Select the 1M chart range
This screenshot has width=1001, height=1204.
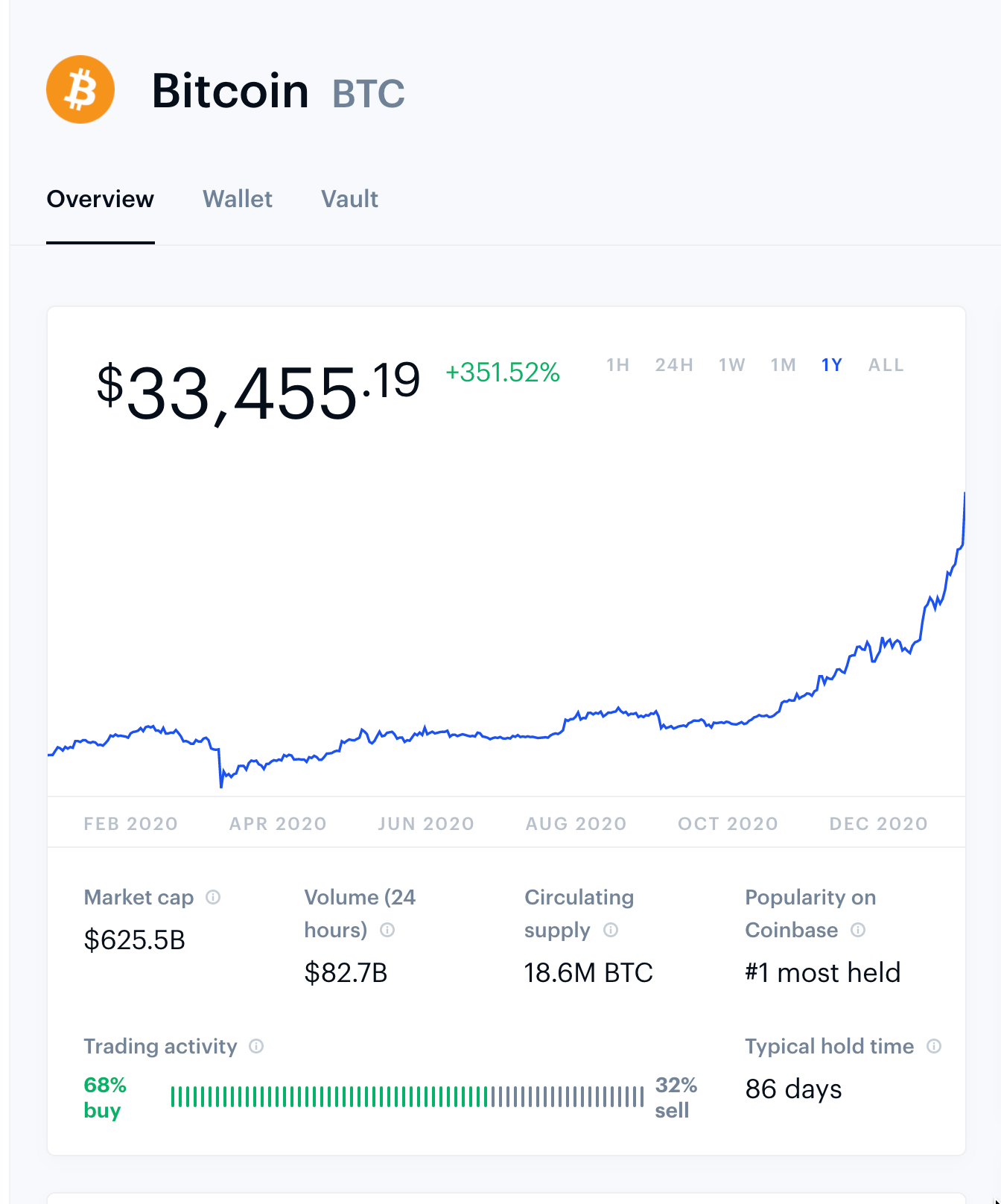[784, 365]
